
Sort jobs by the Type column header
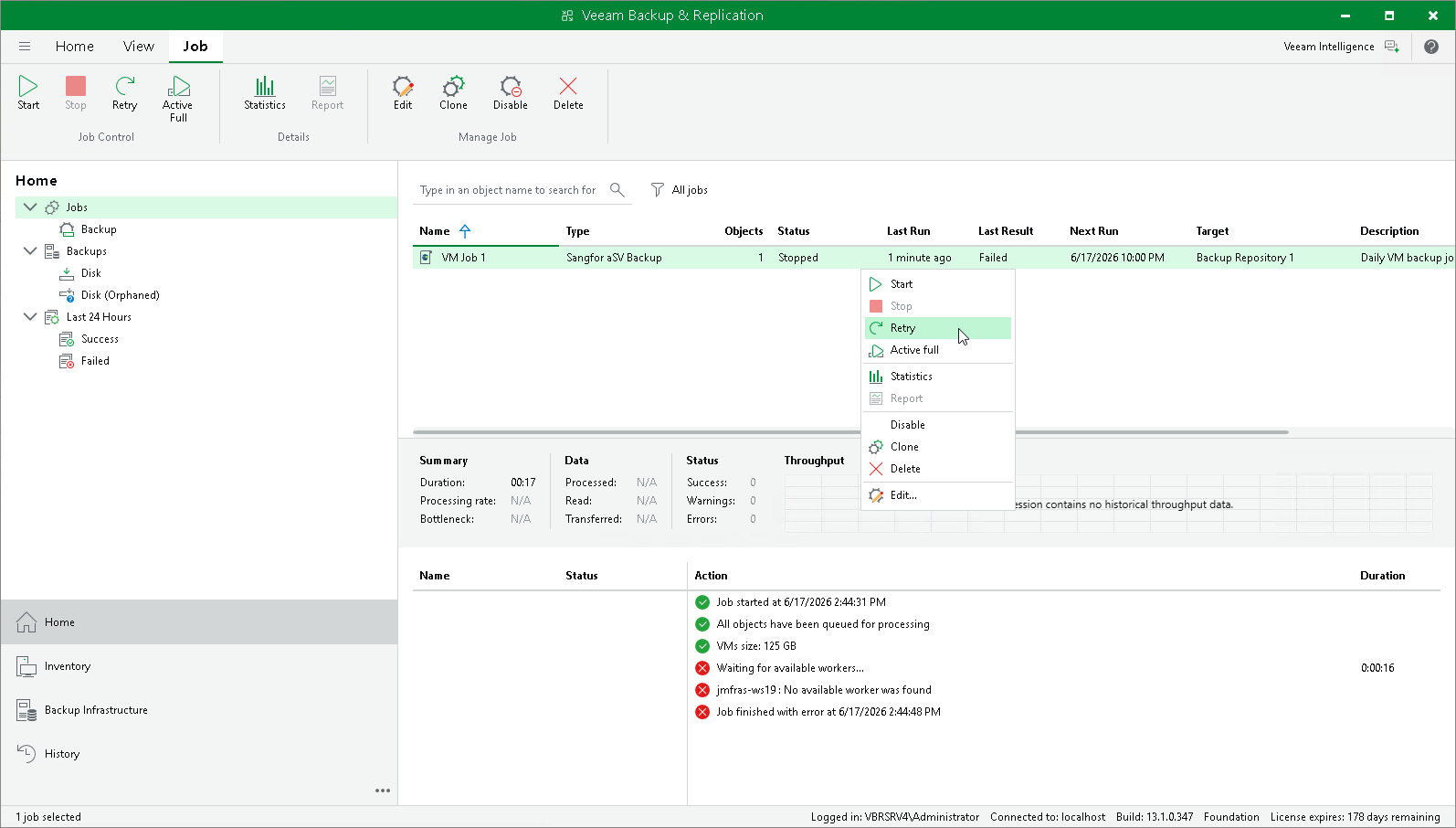(x=577, y=231)
